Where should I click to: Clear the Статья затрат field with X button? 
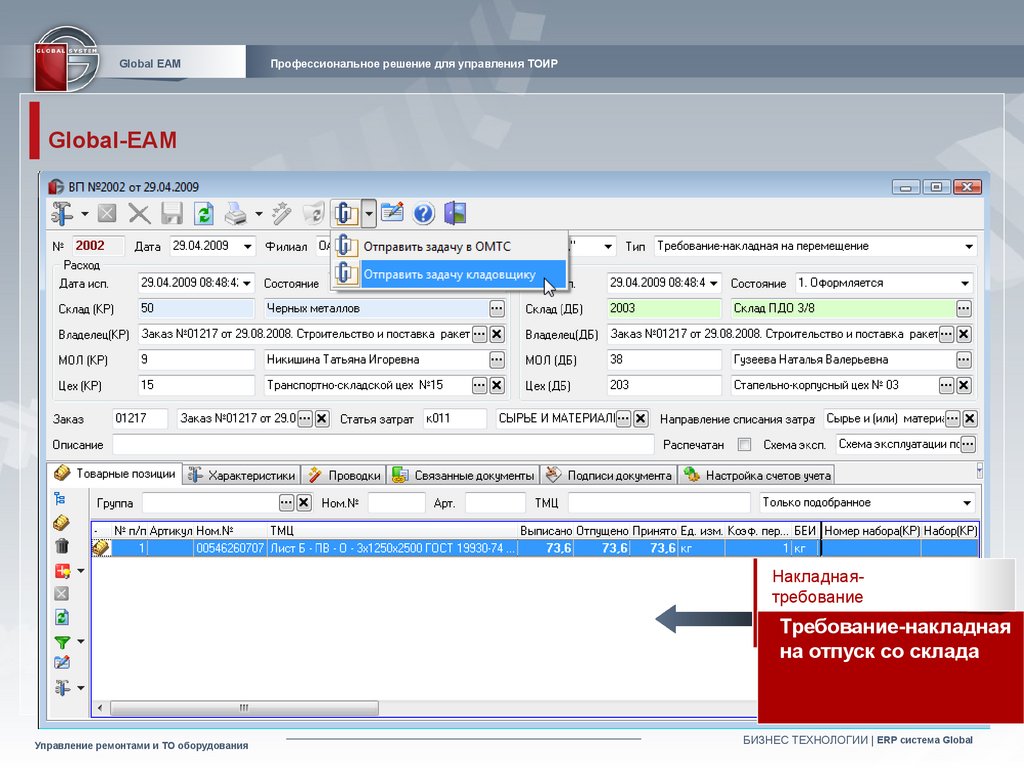pos(641,419)
